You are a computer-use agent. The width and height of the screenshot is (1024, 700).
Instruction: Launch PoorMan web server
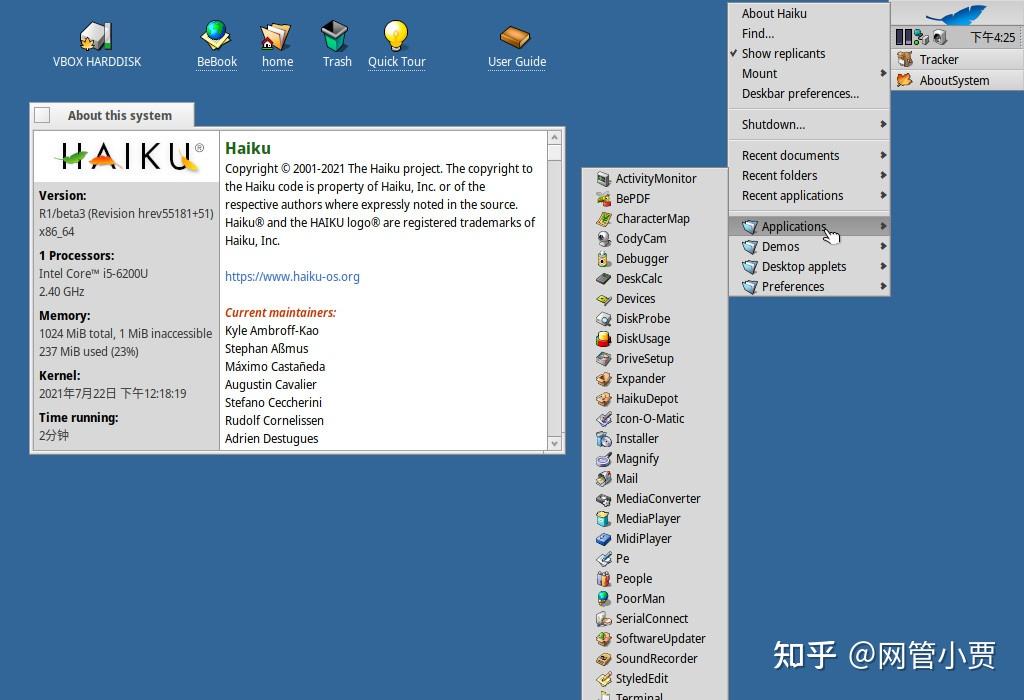[655, 599]
